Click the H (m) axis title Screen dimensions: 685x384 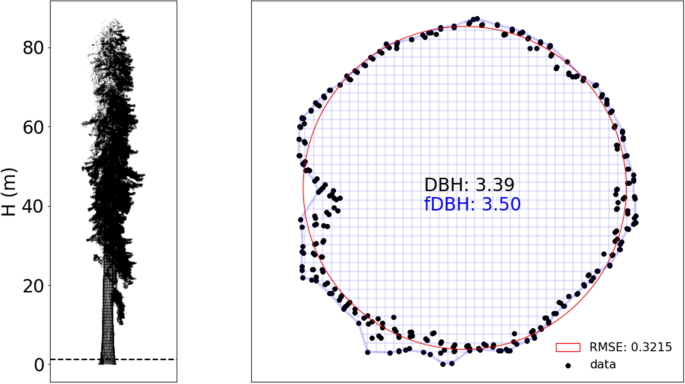pyautogui.click(x=9, y=192)
